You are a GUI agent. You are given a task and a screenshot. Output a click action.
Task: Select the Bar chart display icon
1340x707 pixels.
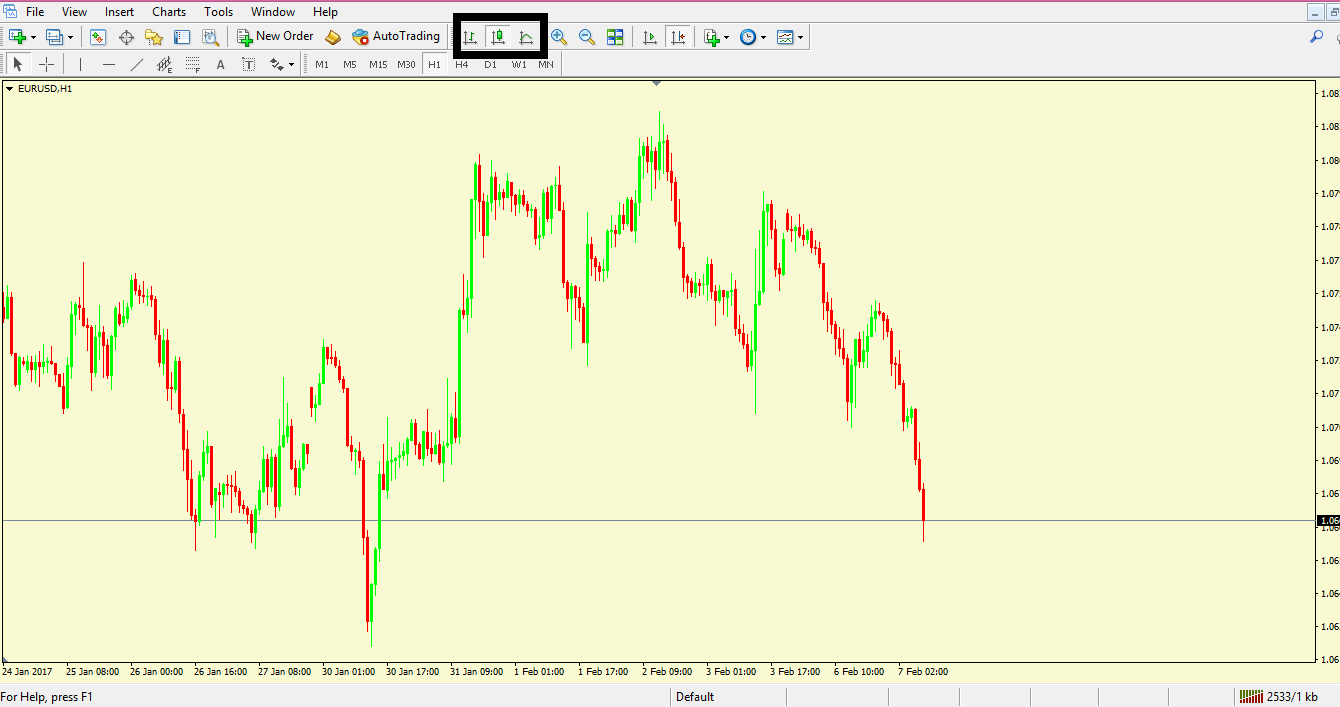point(469,36)
